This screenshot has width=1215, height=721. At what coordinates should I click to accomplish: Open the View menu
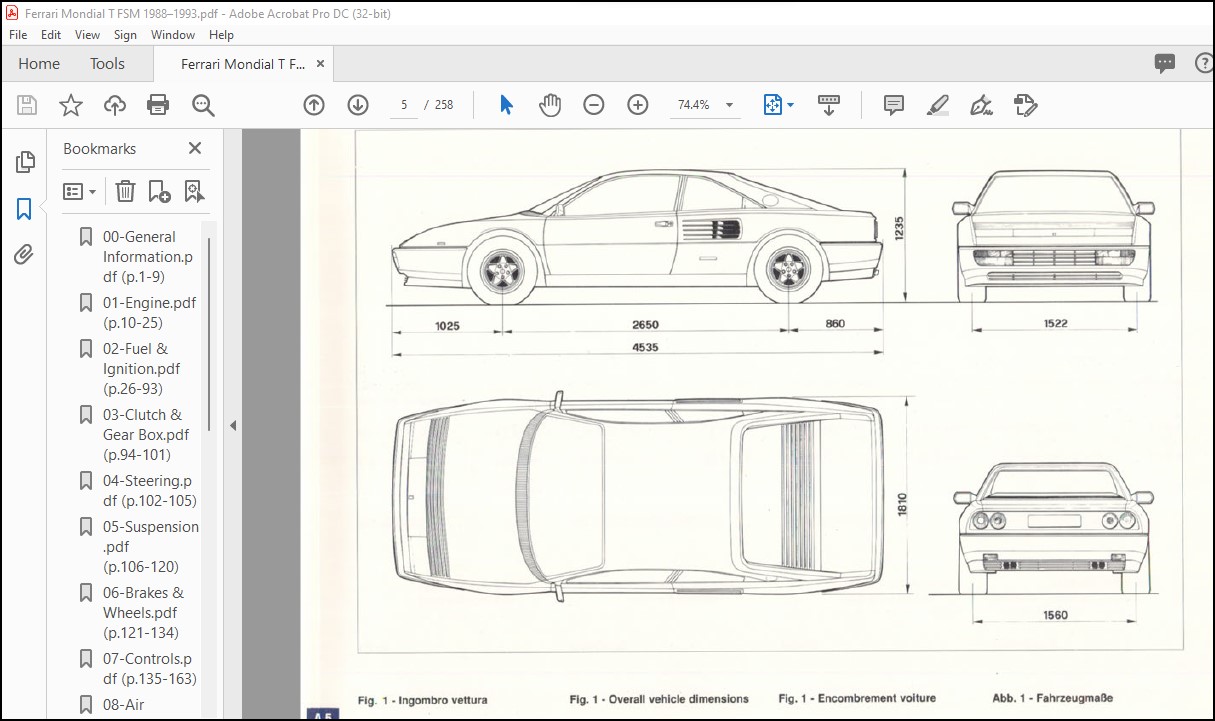click(x=87, y=34)
